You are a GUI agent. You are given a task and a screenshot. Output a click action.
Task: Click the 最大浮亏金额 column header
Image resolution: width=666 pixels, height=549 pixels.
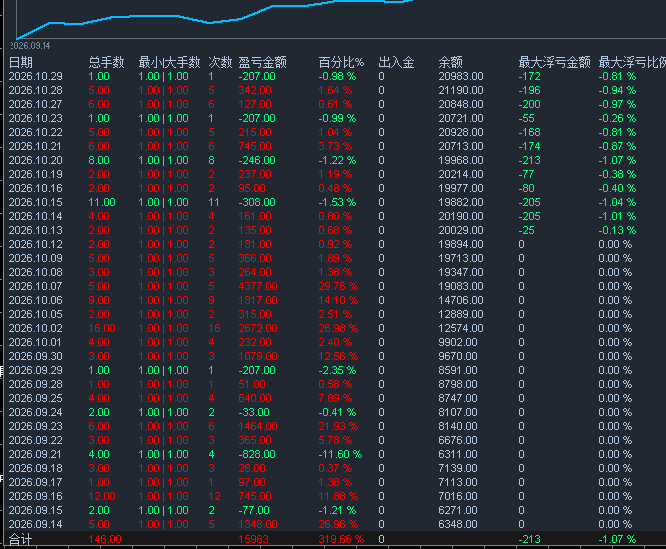[x=554, y=62]
